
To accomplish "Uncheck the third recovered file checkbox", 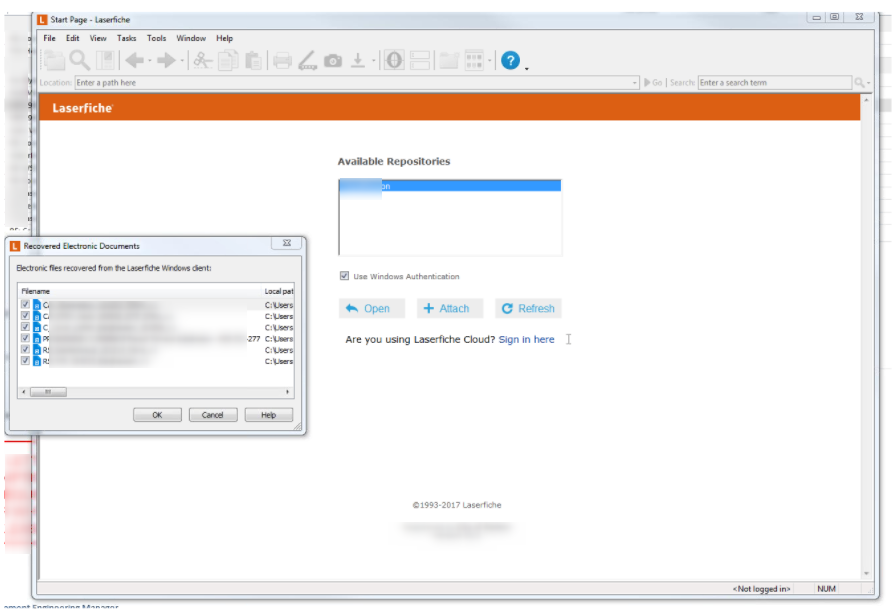I will 25,327.
